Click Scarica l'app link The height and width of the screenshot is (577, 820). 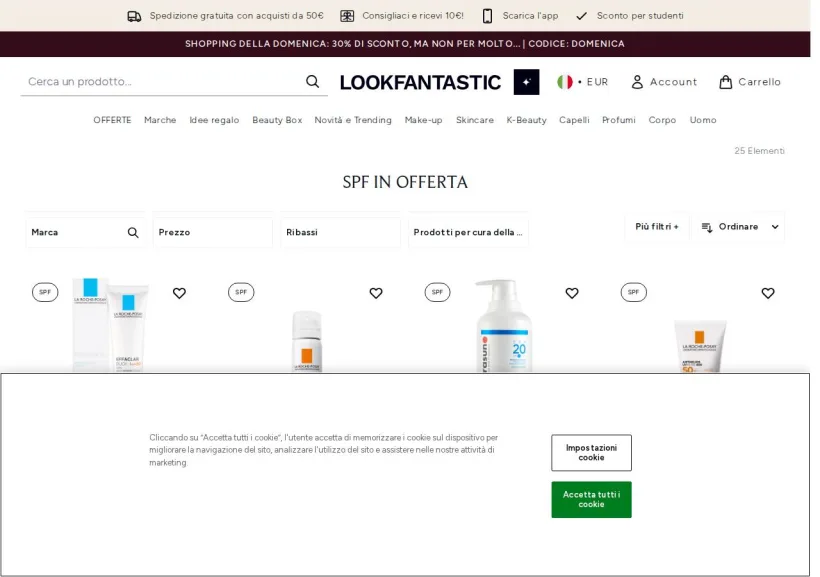530,16
